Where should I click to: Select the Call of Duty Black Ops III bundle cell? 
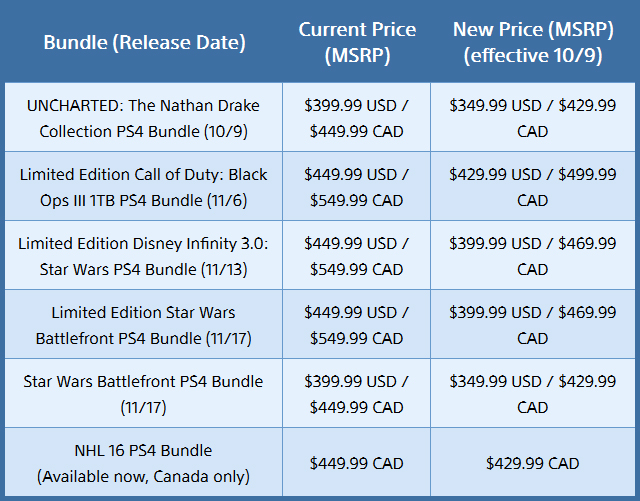pyautogui.click(x=144, y=186)
